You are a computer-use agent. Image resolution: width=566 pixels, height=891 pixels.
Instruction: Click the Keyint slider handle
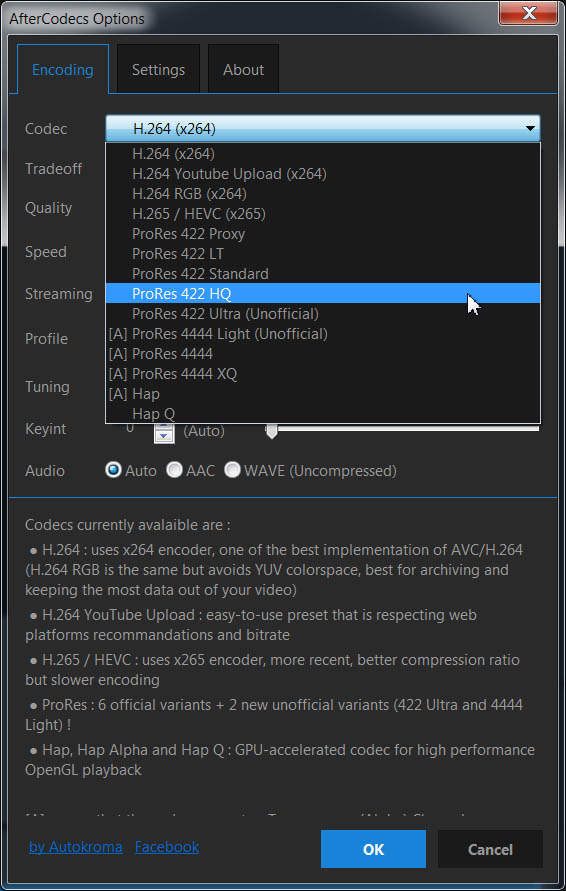(x=272, y=431)
